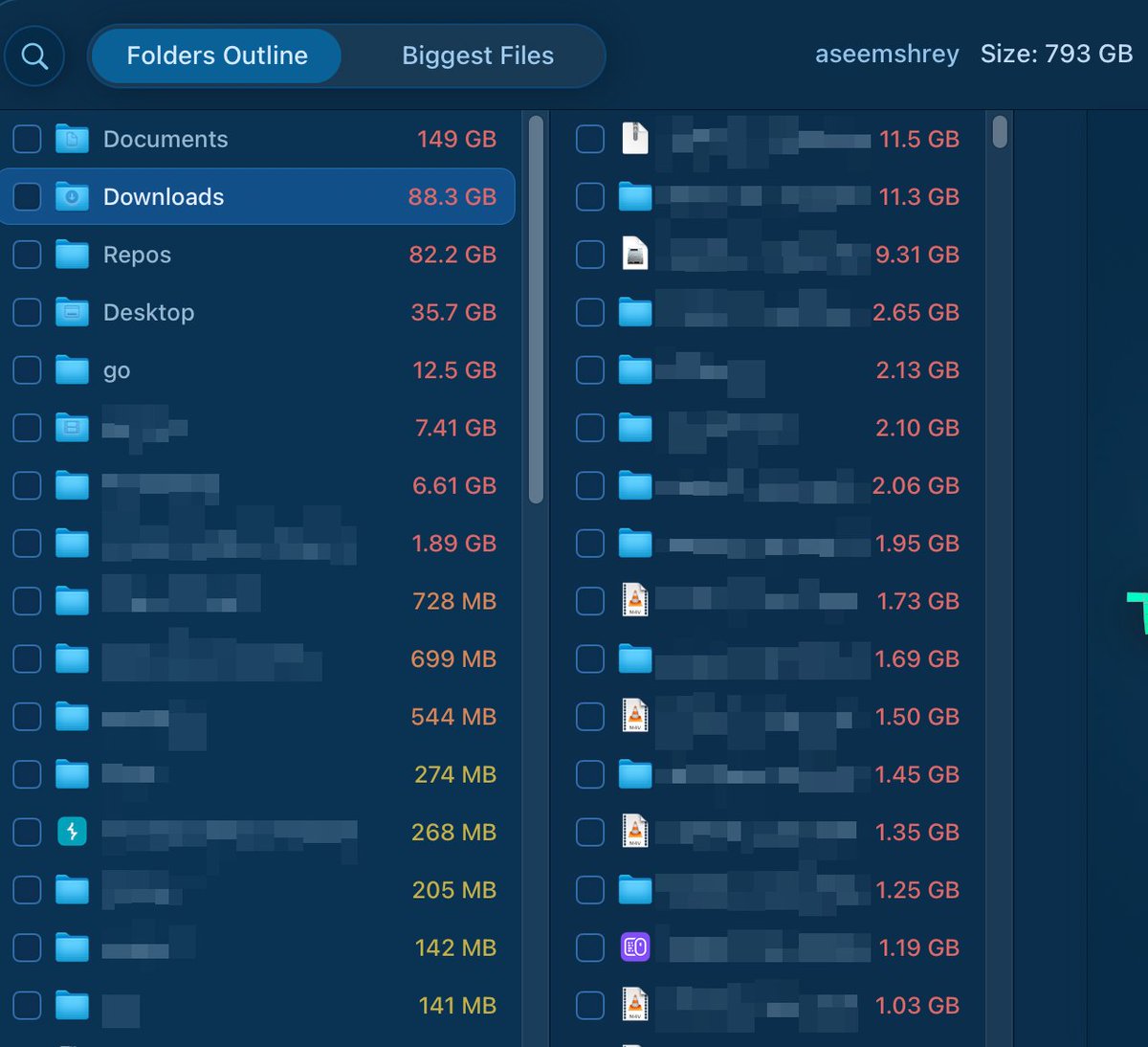1148x1047 pixels.
Task: Click the 88.3 GB size value
Action: pyautogui.click(x=452, y=196)
